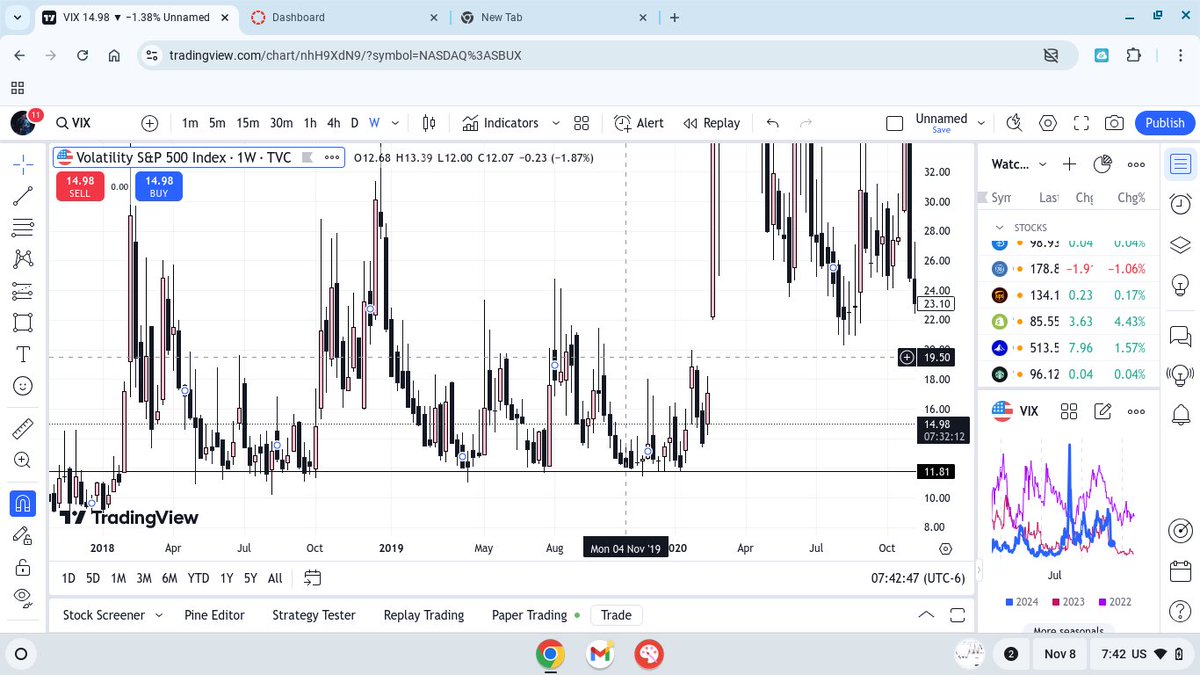Click the blue BUY 14.98 button
The width and height of the screenshot is (1200, 675).
point(159,186)
